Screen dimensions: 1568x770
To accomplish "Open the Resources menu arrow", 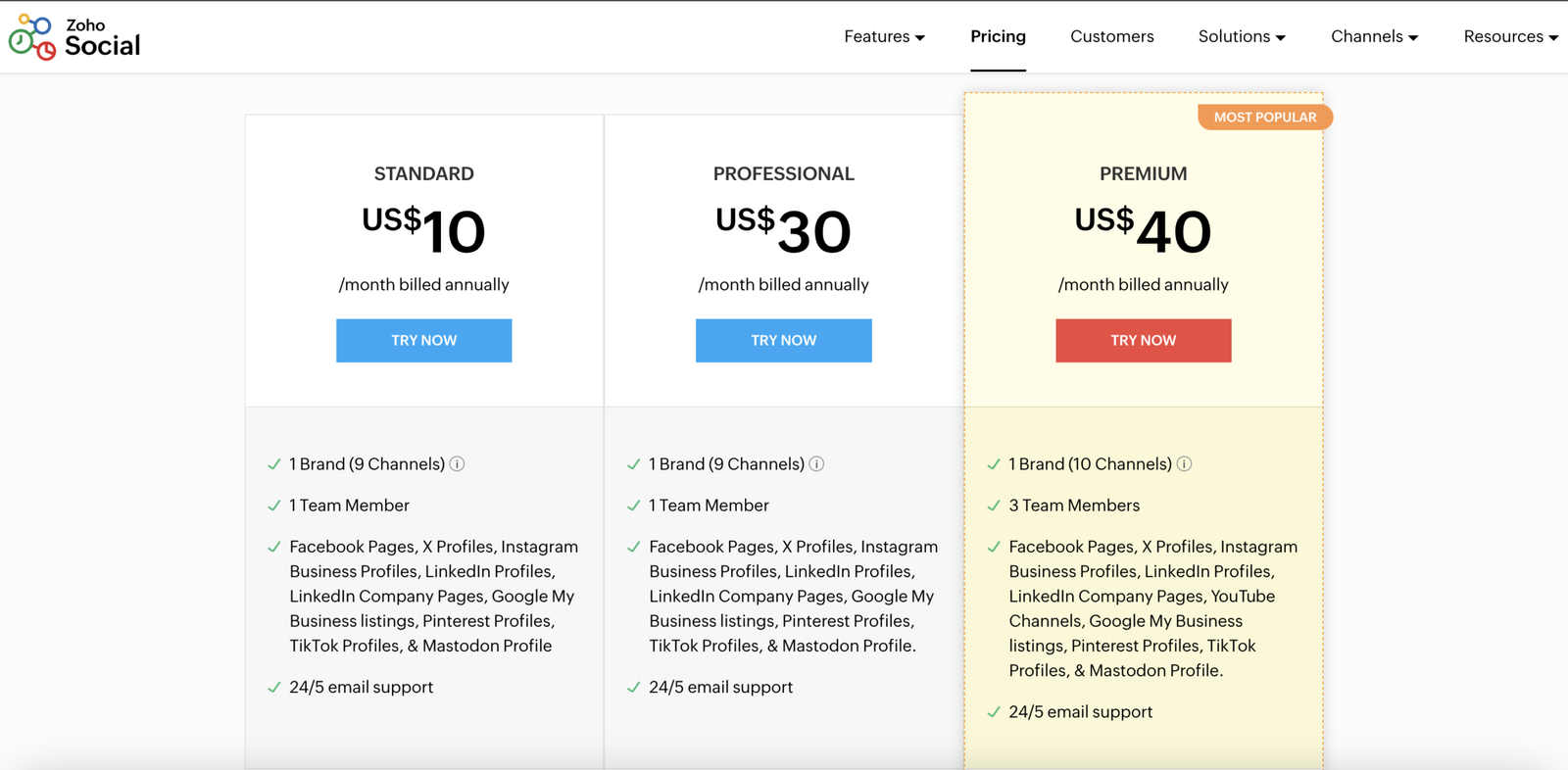I will [1552, 38].
